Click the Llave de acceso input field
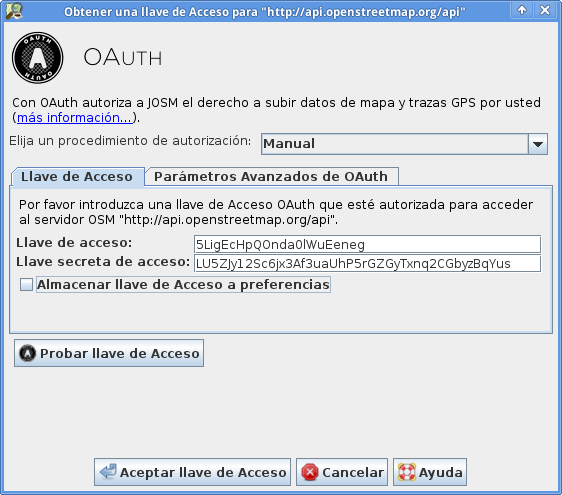This screenshot has height=495, width=562. pos(367,244)
